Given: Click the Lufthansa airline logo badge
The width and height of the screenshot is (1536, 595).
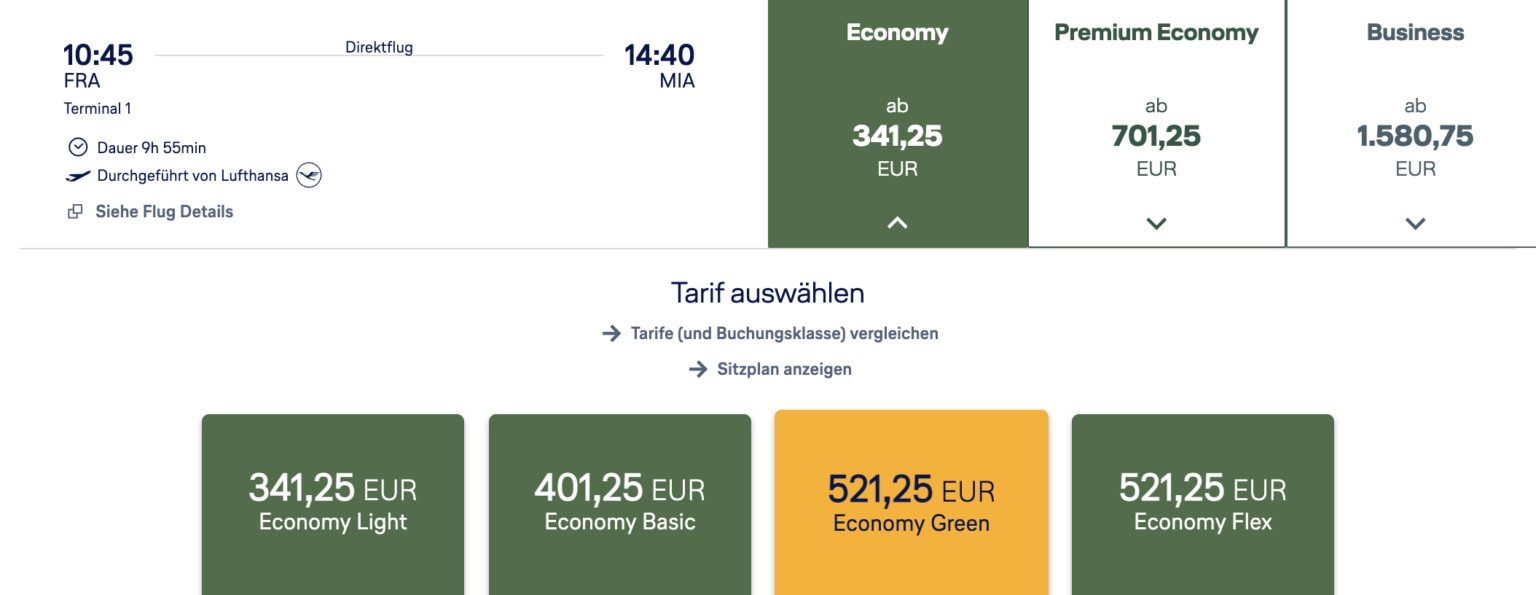Looking at the screenshot, I should [308, 175].
